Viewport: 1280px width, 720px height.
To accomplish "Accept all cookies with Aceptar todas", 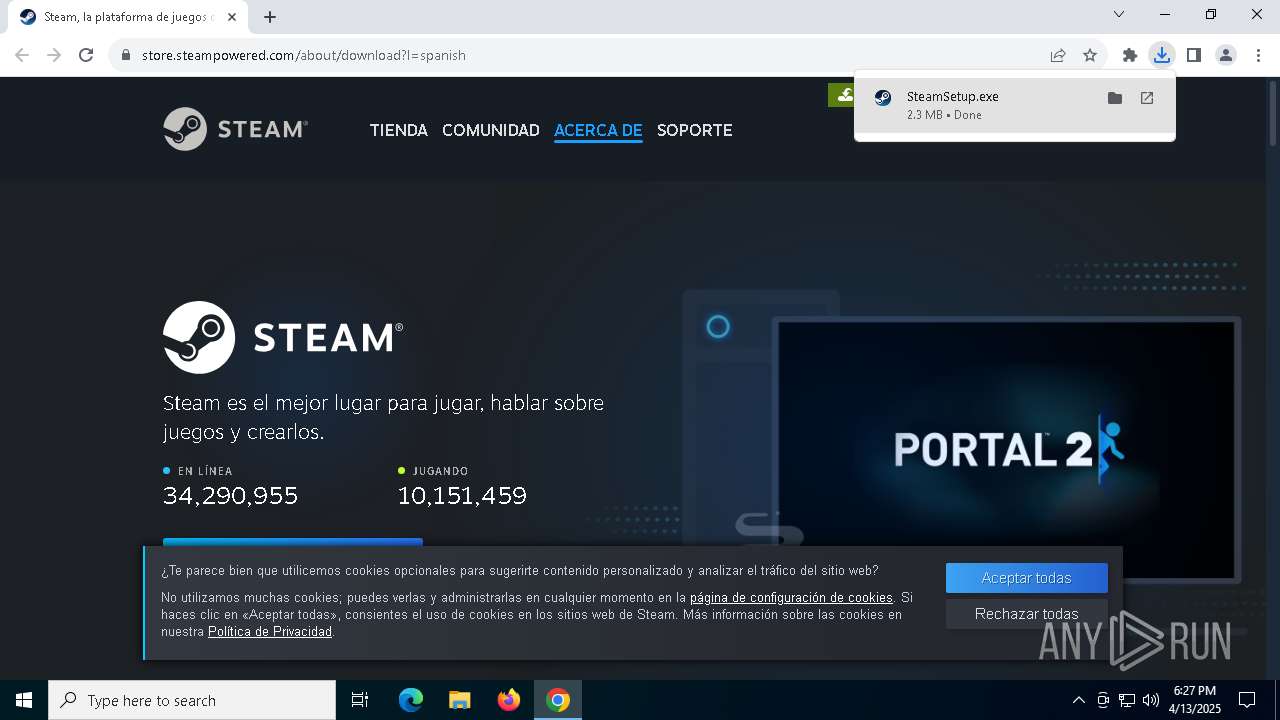I will click(1026, 578).
